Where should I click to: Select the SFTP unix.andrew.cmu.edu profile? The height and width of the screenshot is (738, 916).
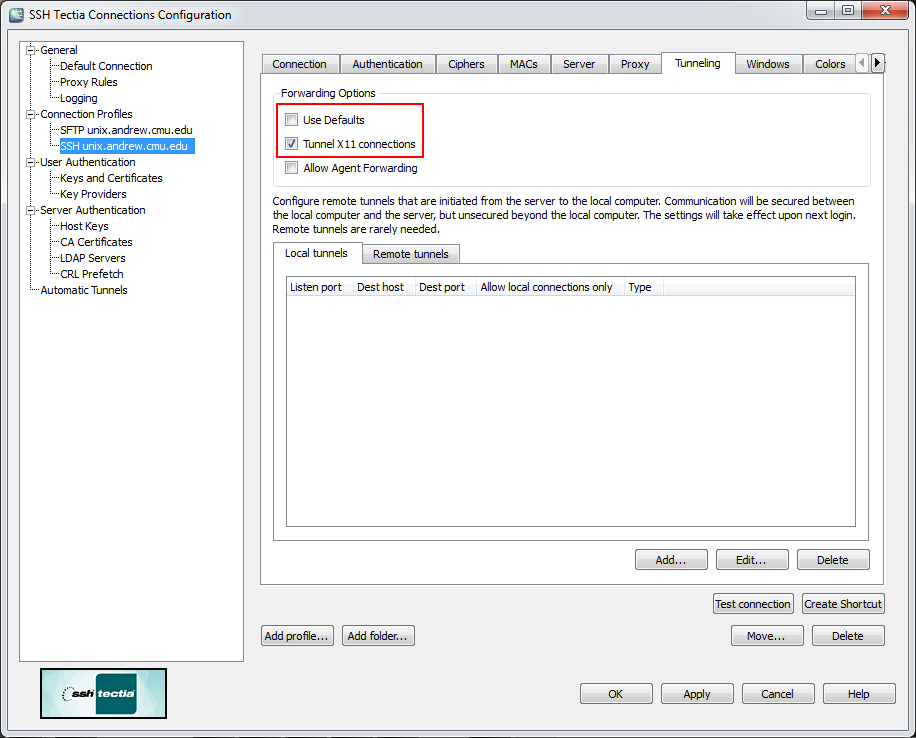pos(126,130)
